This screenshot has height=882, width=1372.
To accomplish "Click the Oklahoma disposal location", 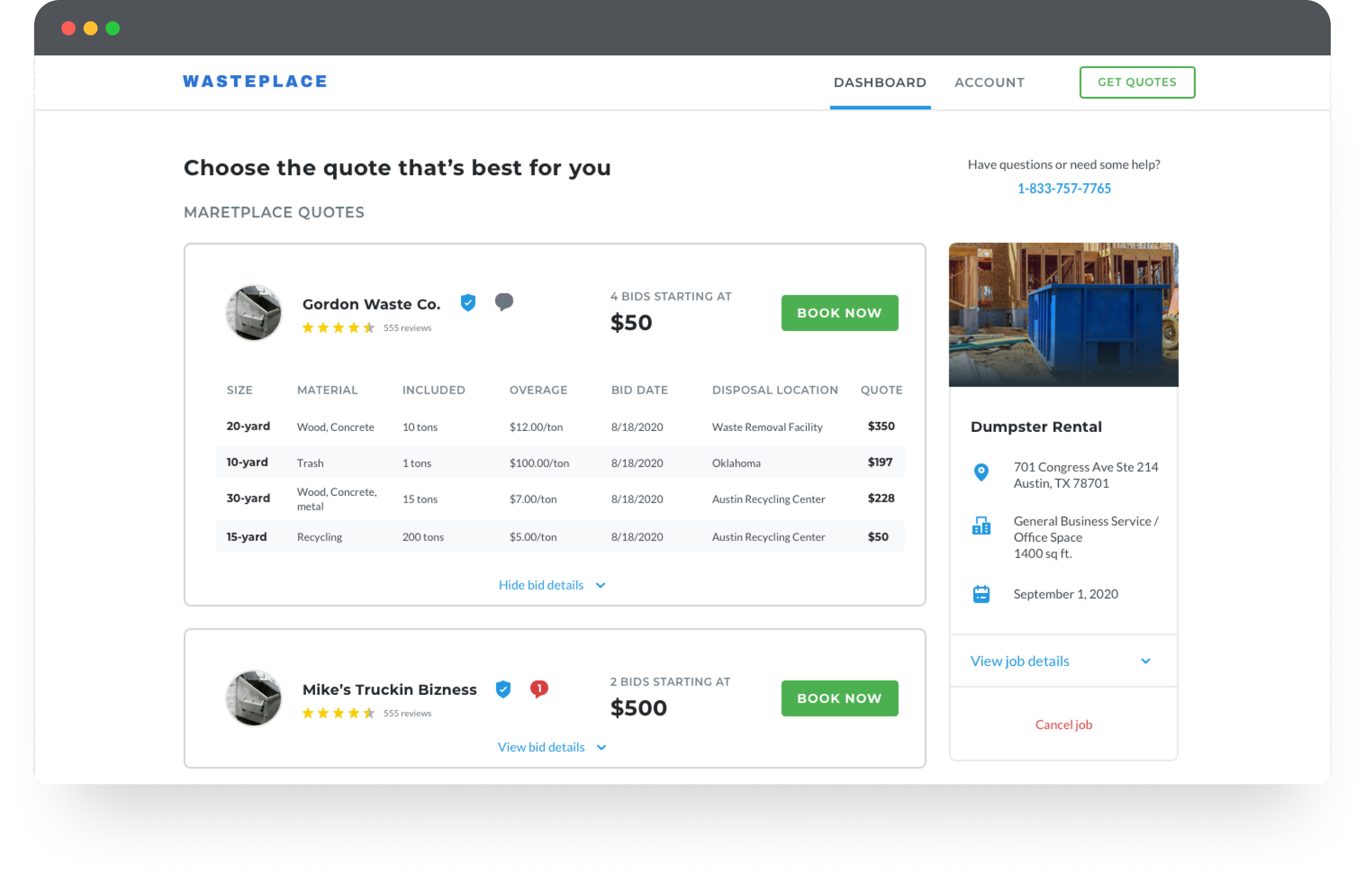I will click(736, 463).
